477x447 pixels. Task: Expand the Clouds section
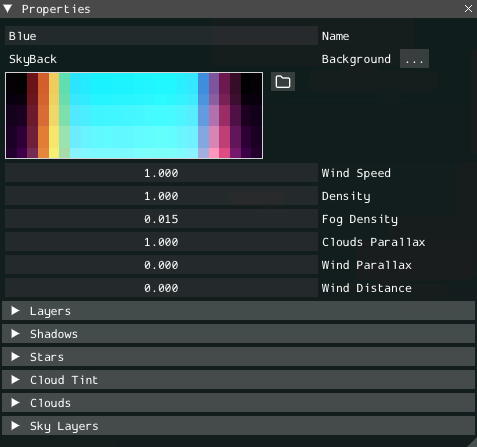tap(238, 403)
